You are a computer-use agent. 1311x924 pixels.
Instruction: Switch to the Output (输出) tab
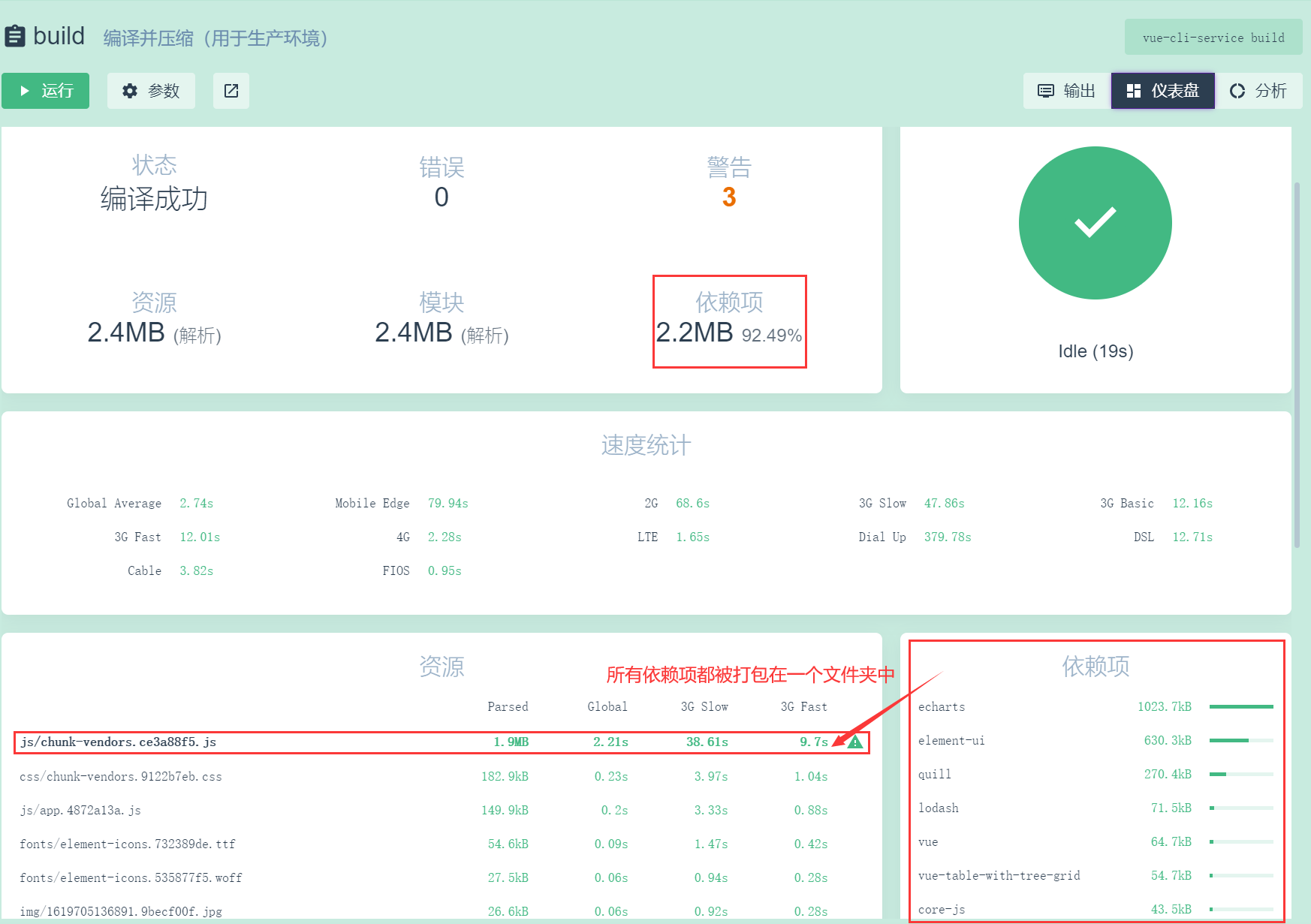point(1066,91)
